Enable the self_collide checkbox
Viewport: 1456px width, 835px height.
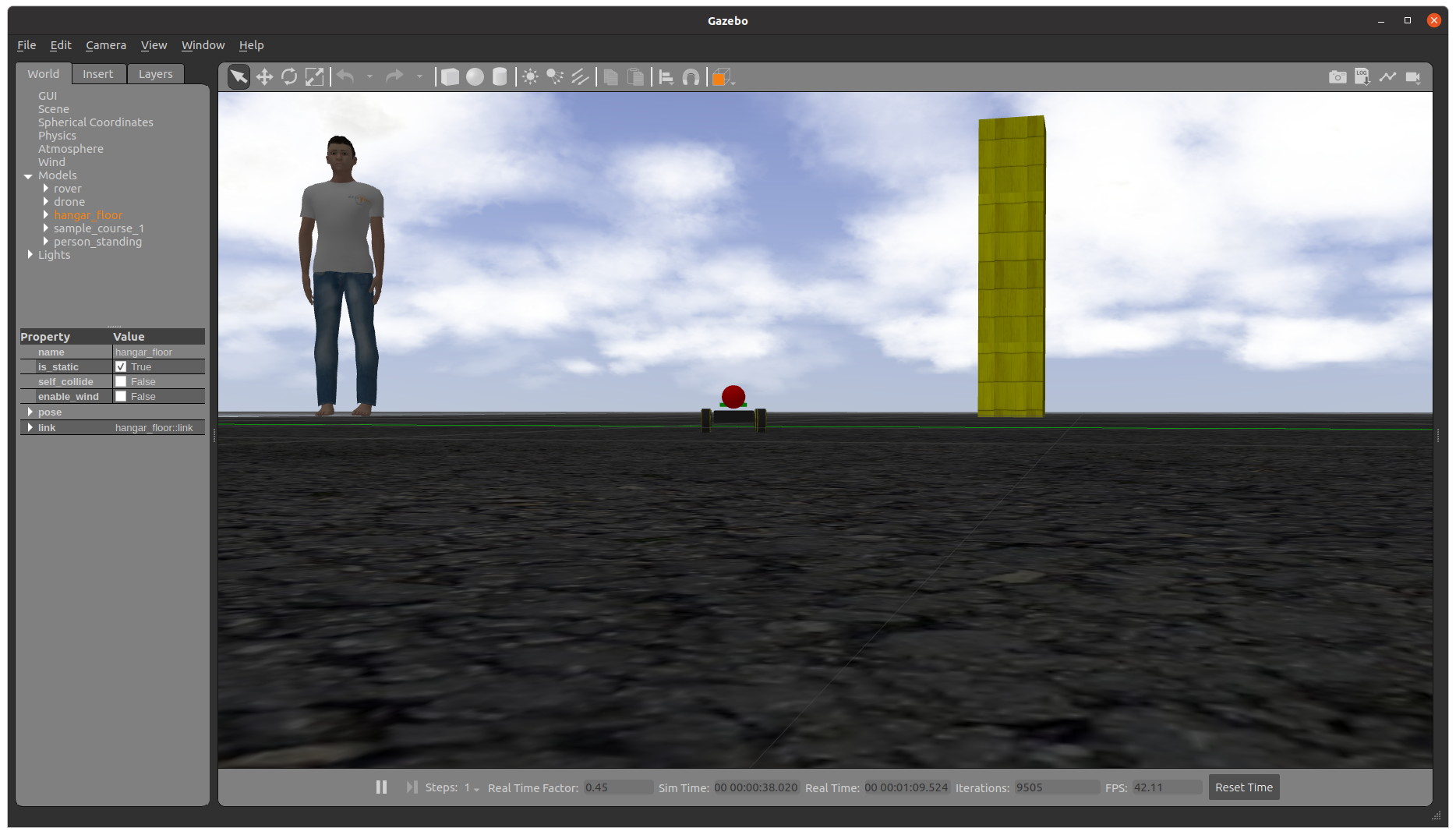click(x=121, y=381)
